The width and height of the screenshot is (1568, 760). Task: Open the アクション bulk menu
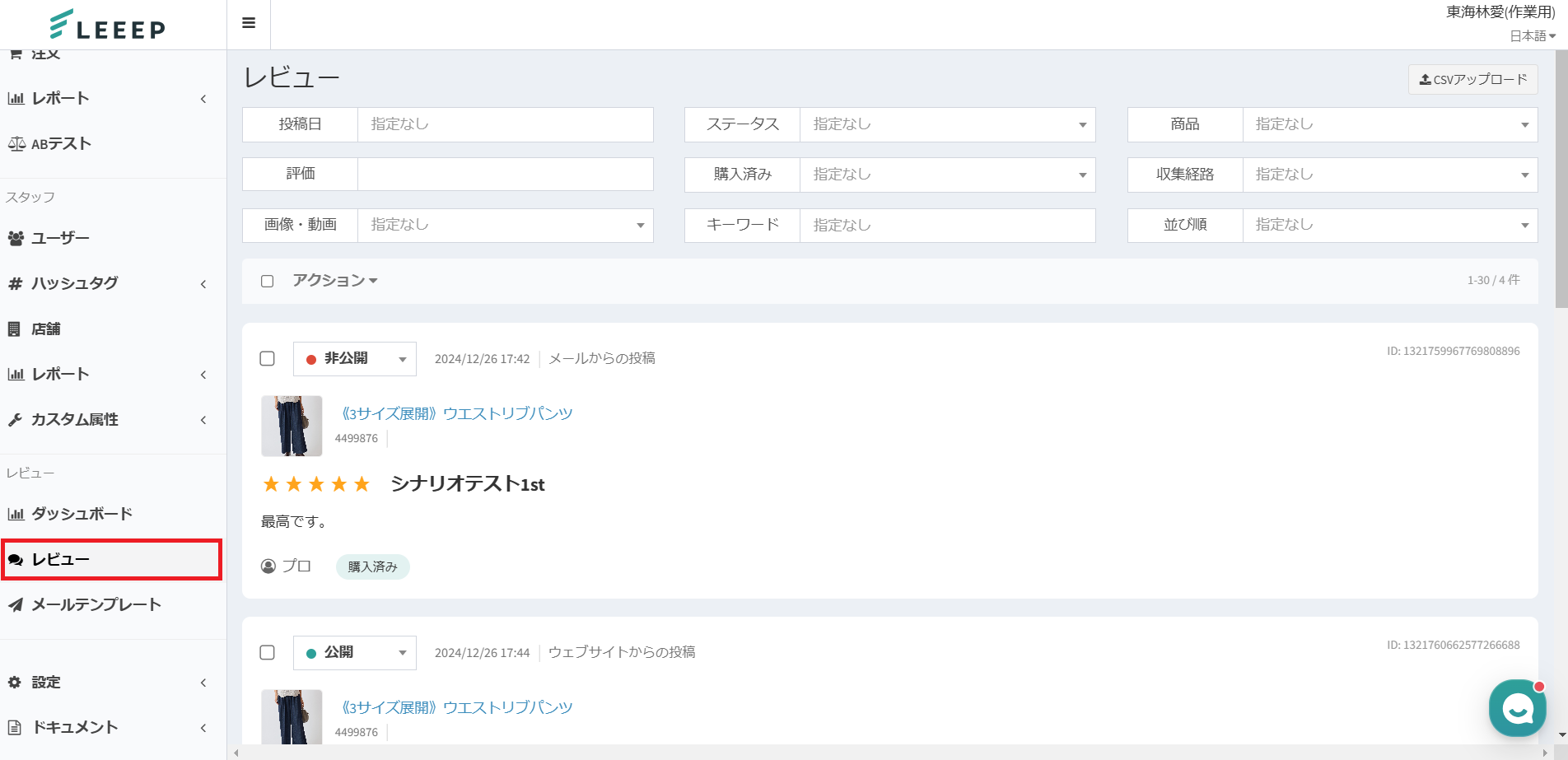(335, 281)
